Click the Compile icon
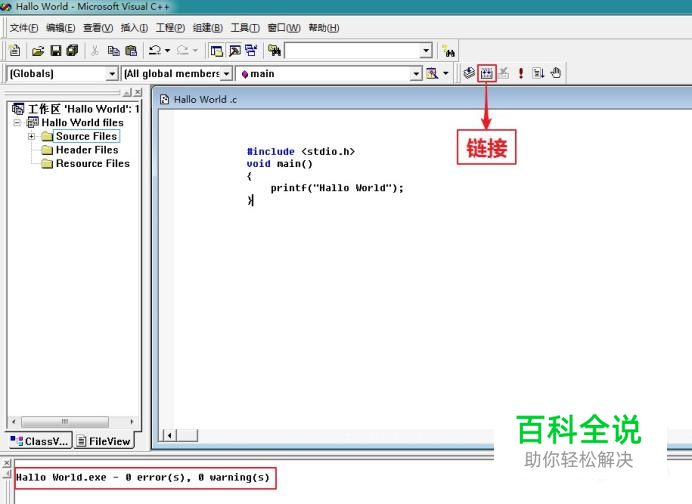The width and height of the screenshot is (692, 504). 469,73
